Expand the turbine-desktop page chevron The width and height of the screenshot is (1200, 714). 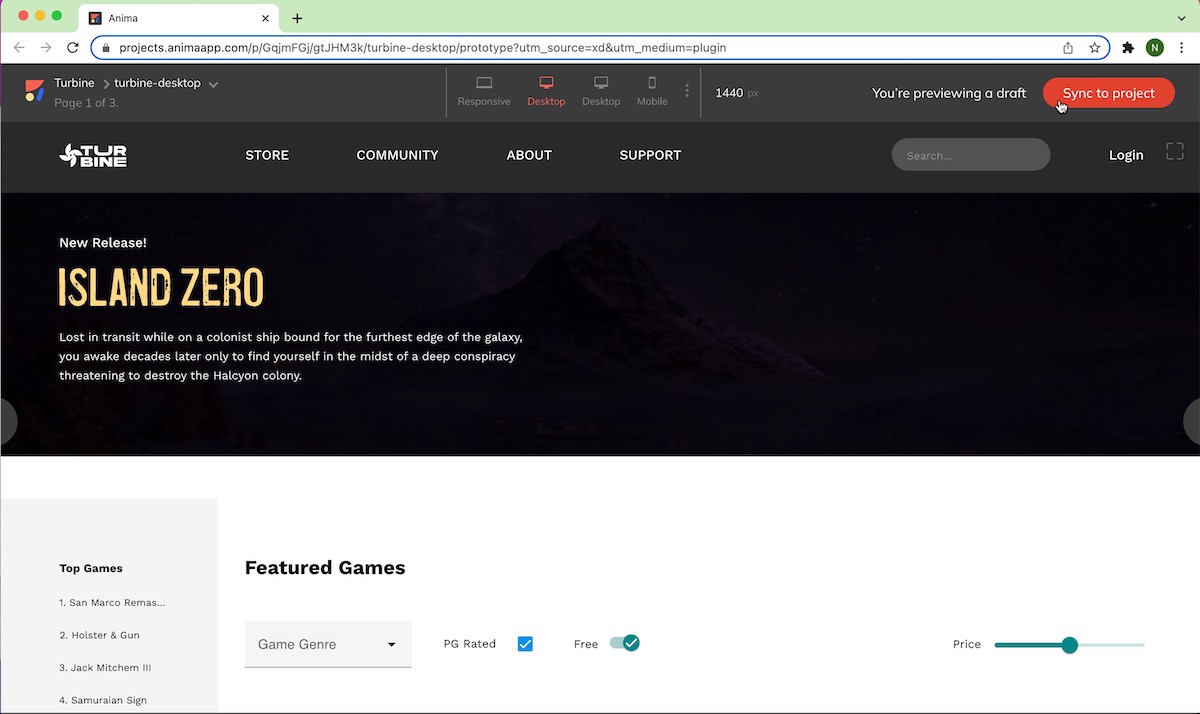[x=214, y=84]
